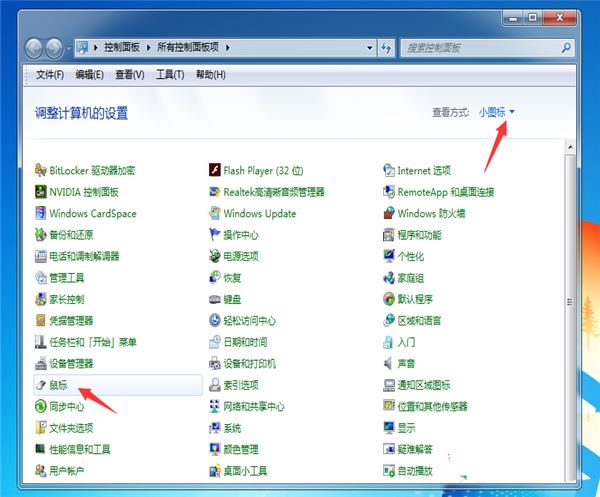Image resolution: width=600 pixels, height=497 pixels.
Task: Open the 通知区域图标 link
Action: click(x=424, y=385)
